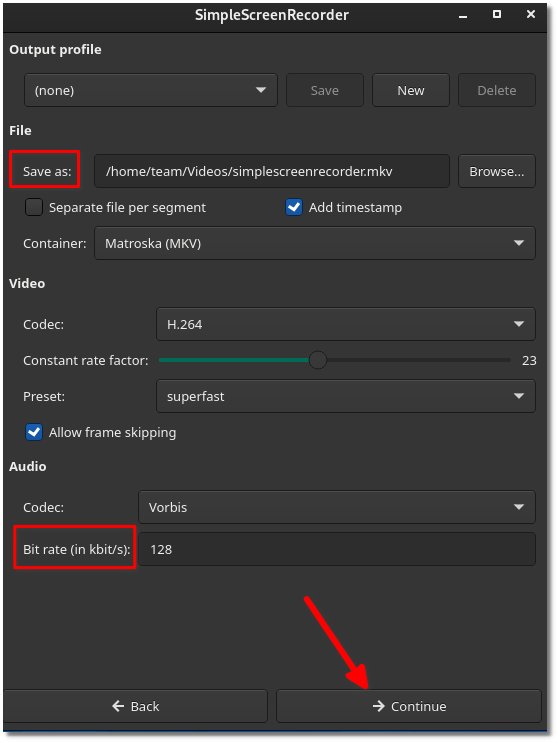Open the Browse file dialog

pos(496,171)
